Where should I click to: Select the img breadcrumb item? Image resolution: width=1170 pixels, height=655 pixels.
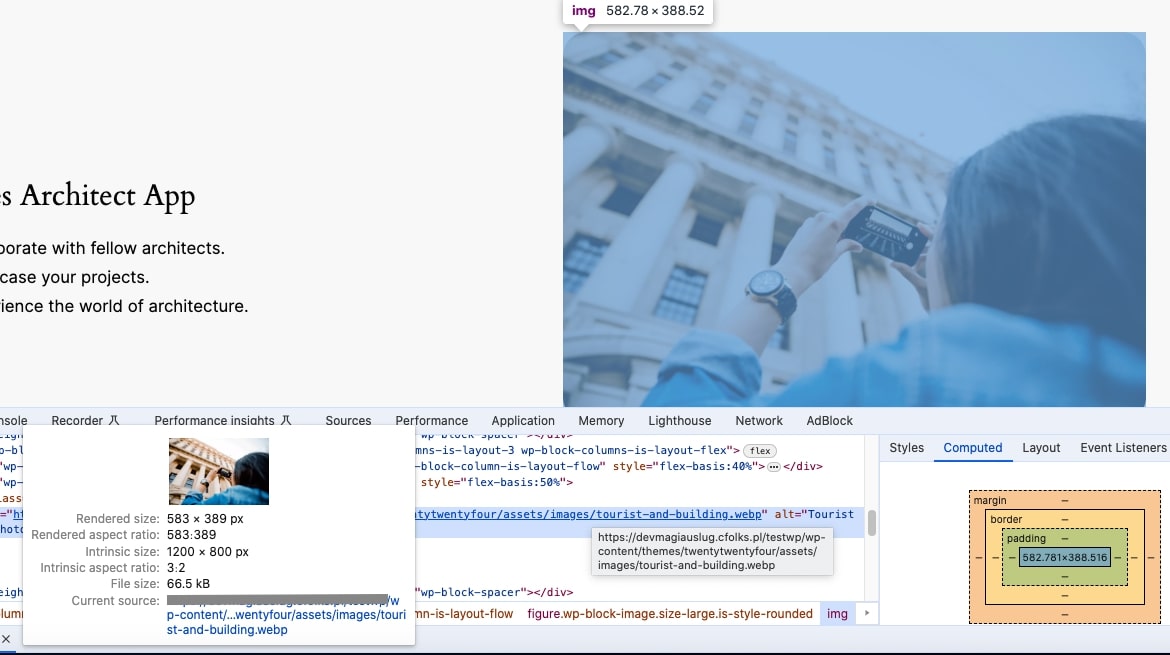click(x=837, y=613)
